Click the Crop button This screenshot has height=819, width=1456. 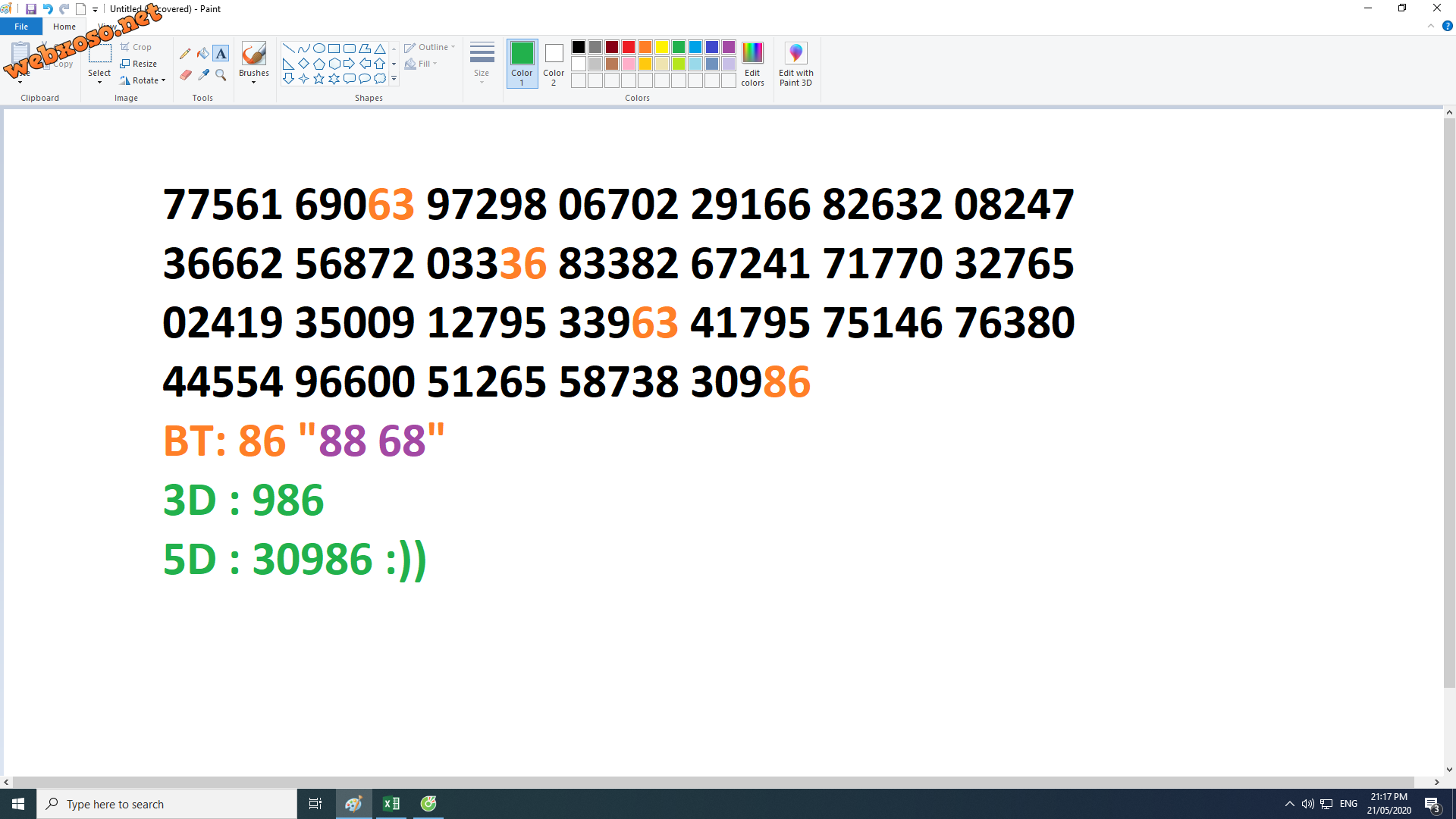point(136,47)
